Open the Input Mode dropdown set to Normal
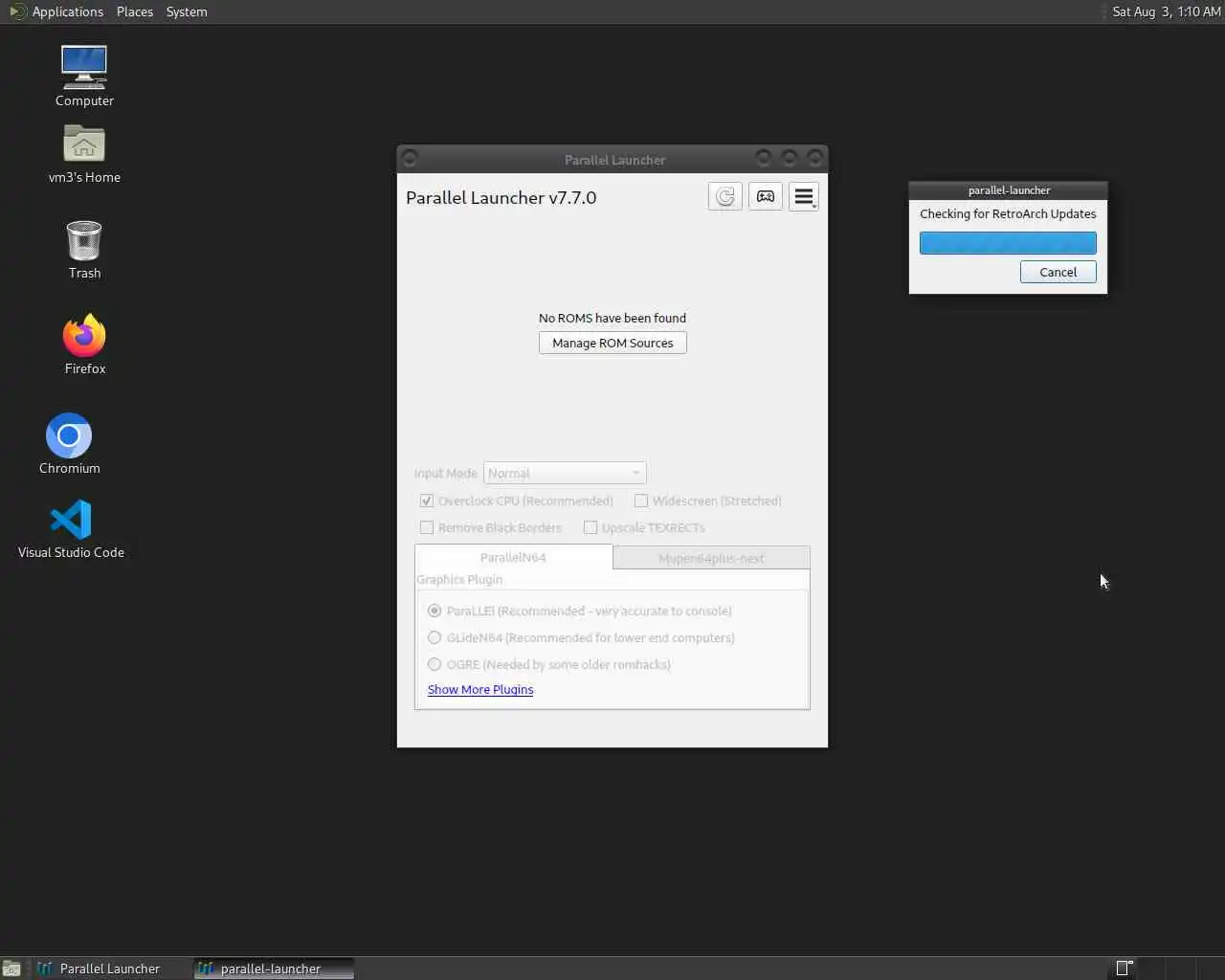The image size is (1225, 980). click(565, 473)
